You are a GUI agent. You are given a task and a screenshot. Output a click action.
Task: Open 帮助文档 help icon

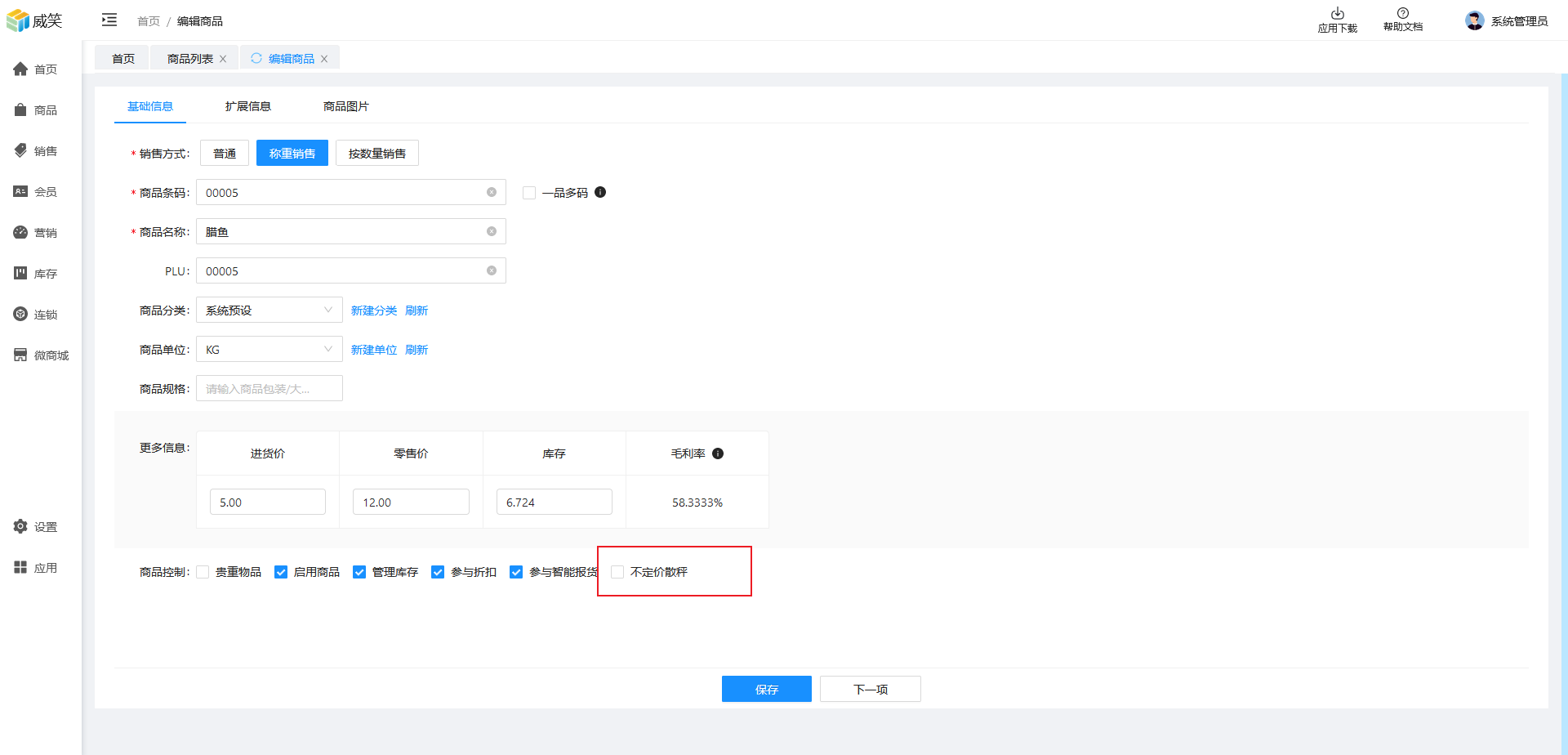[x=1402, y=14]
